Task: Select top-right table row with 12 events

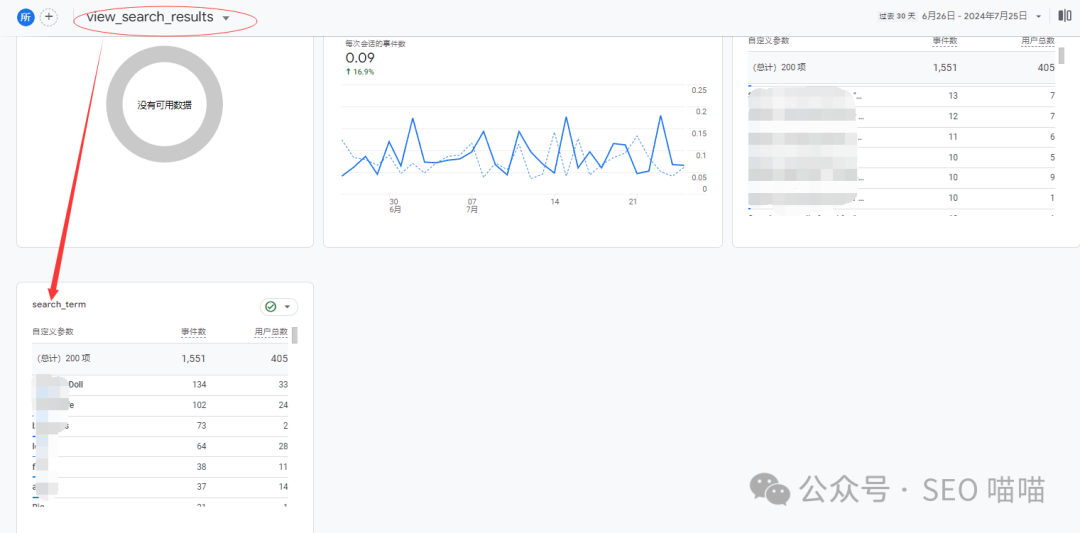Action: click(902, 116)
